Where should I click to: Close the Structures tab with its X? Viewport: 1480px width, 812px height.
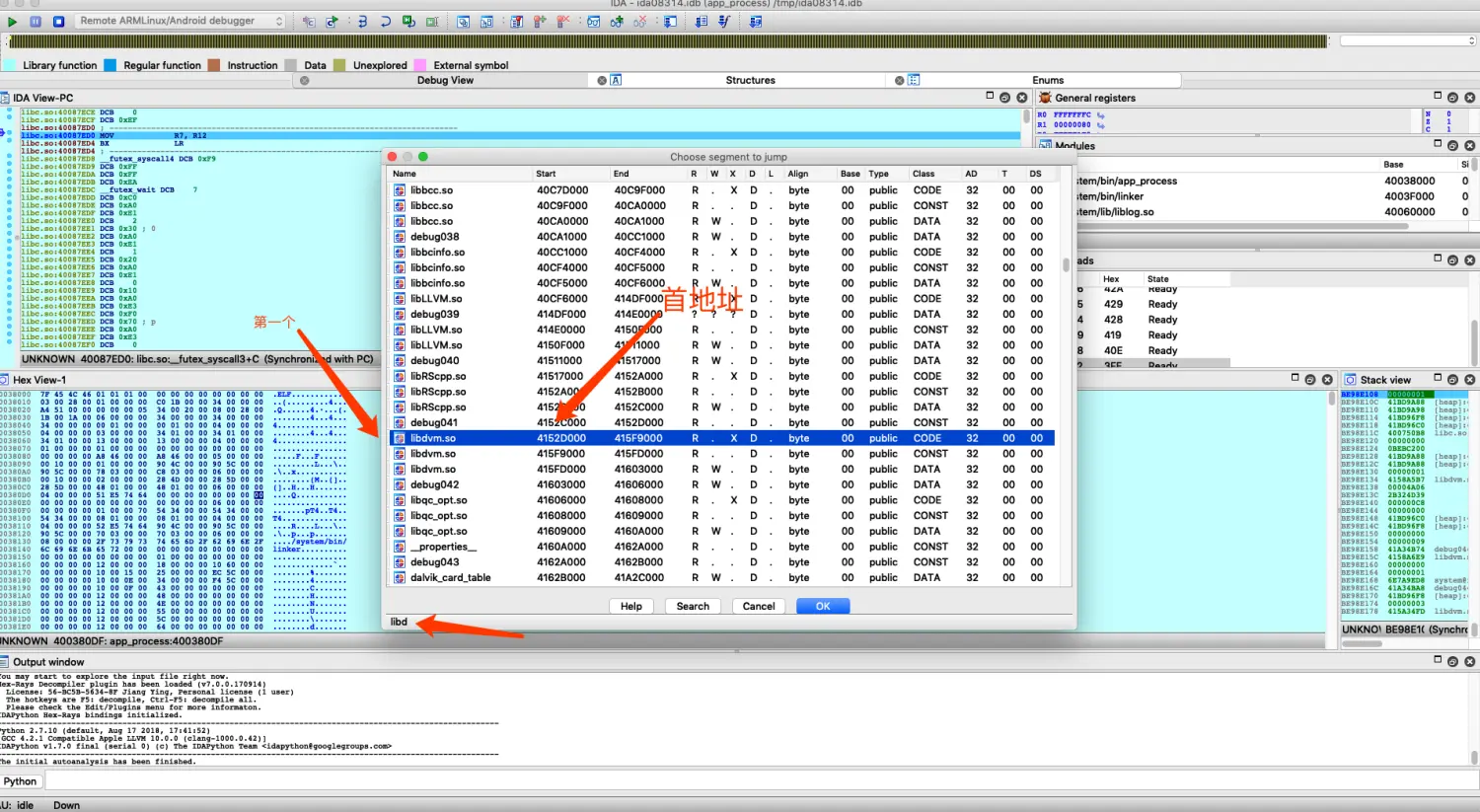[x=602, y=80]
